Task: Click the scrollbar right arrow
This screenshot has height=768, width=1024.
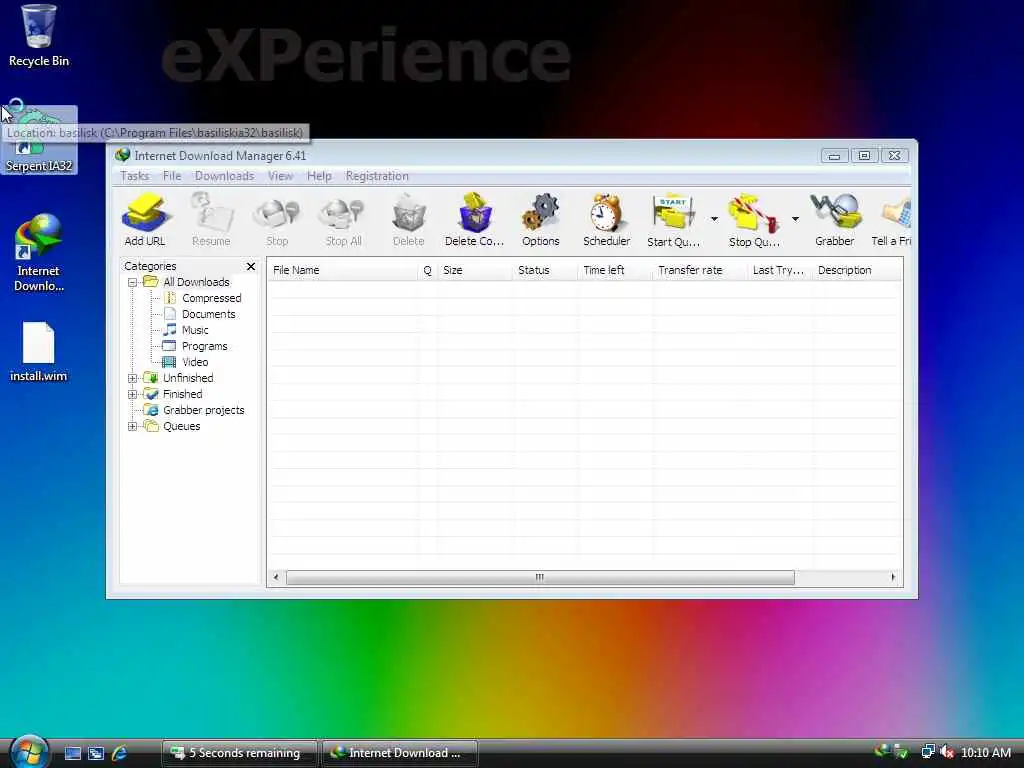Action: tap(893, 577)
